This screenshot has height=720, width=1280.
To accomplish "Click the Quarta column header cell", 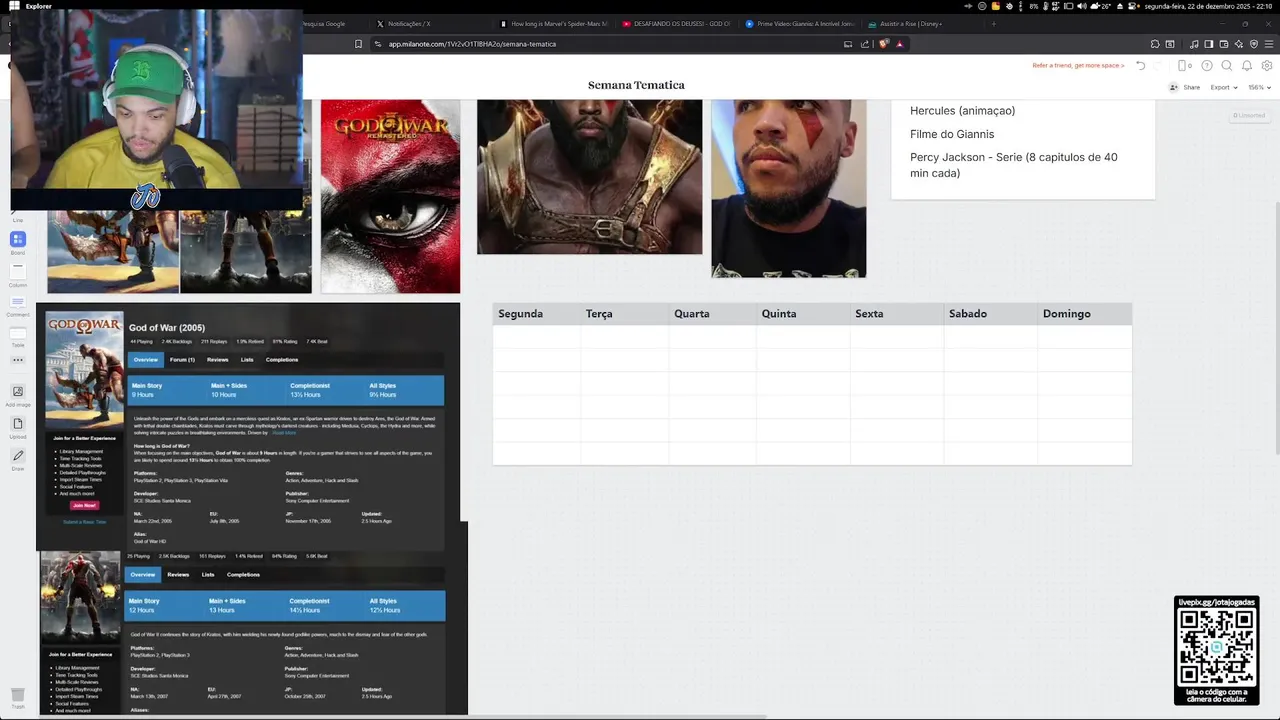I will coord(712,314).
